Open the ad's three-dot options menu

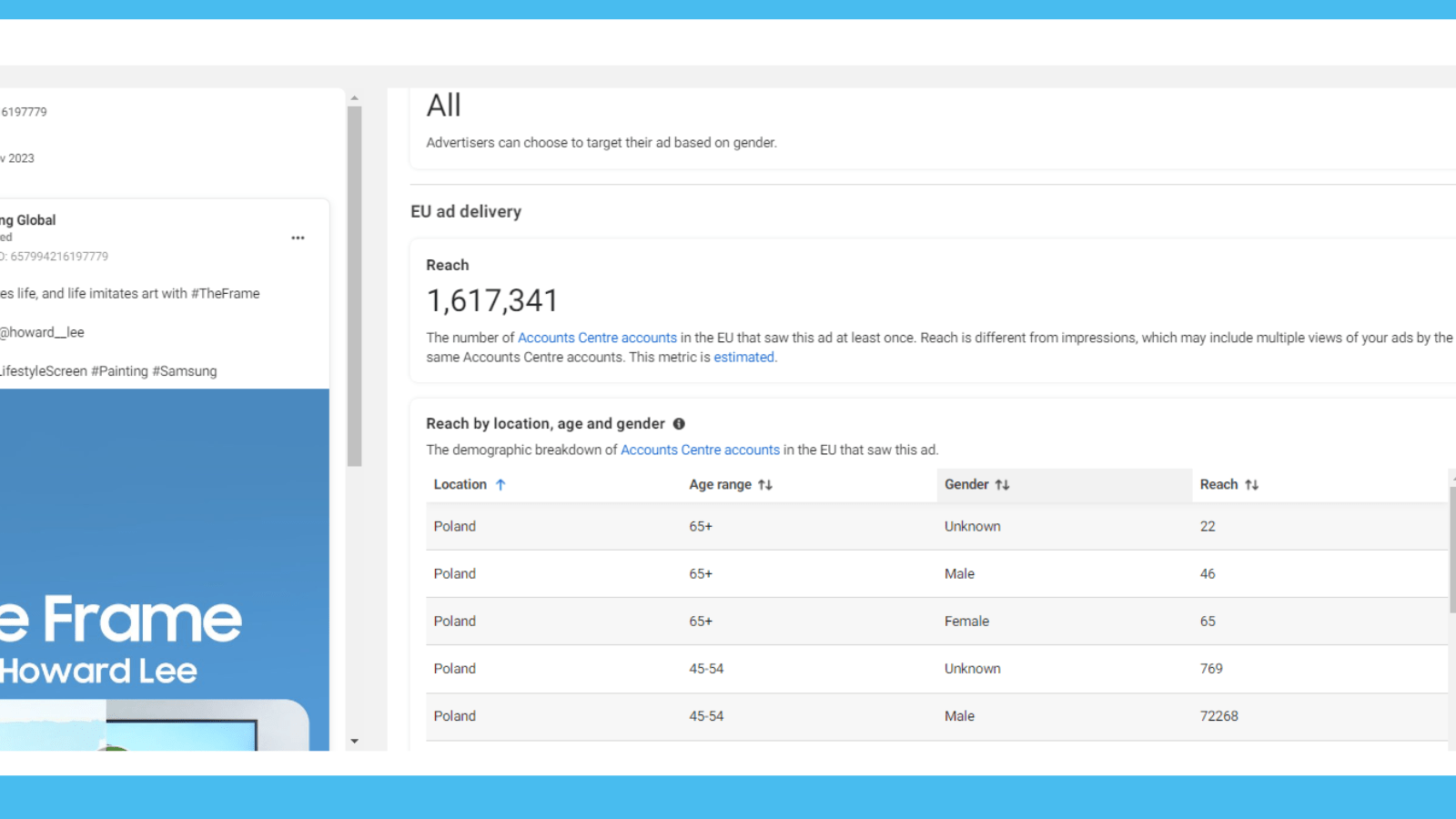[298, 238]
